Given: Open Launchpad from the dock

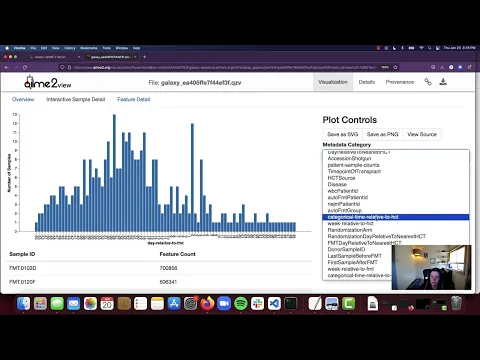Looking at the screenshot, I should coord(40,303).
